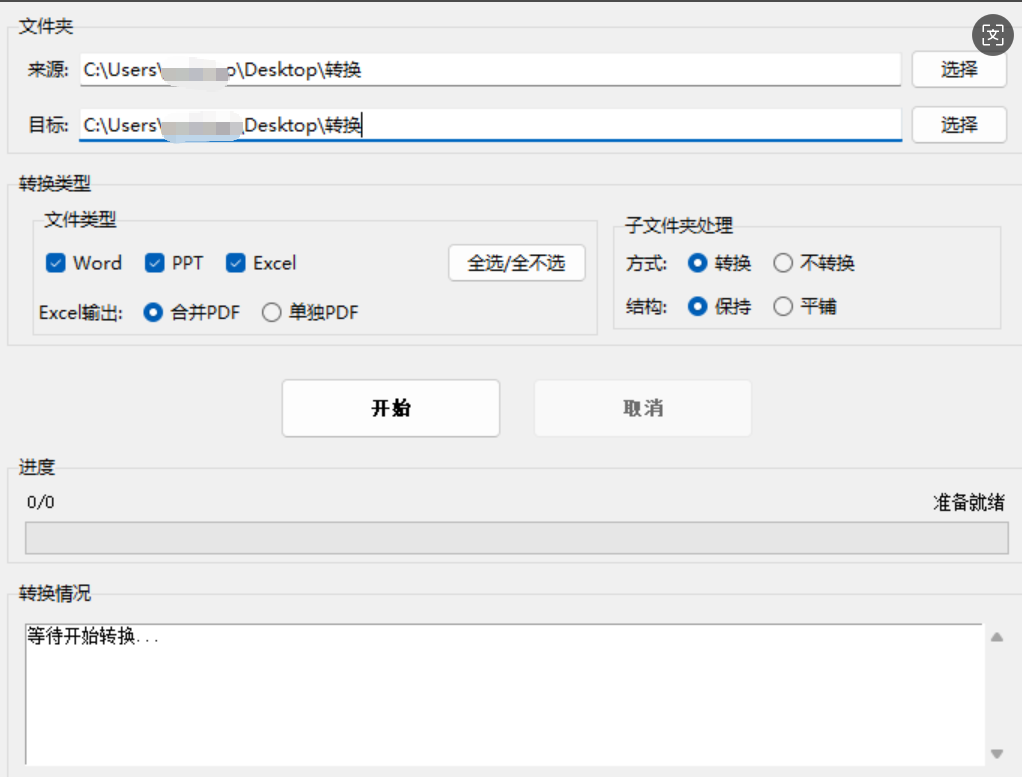
Task: Select 合并PDF for Excel output
Action: pyautogui.click(x=153, y=313)
